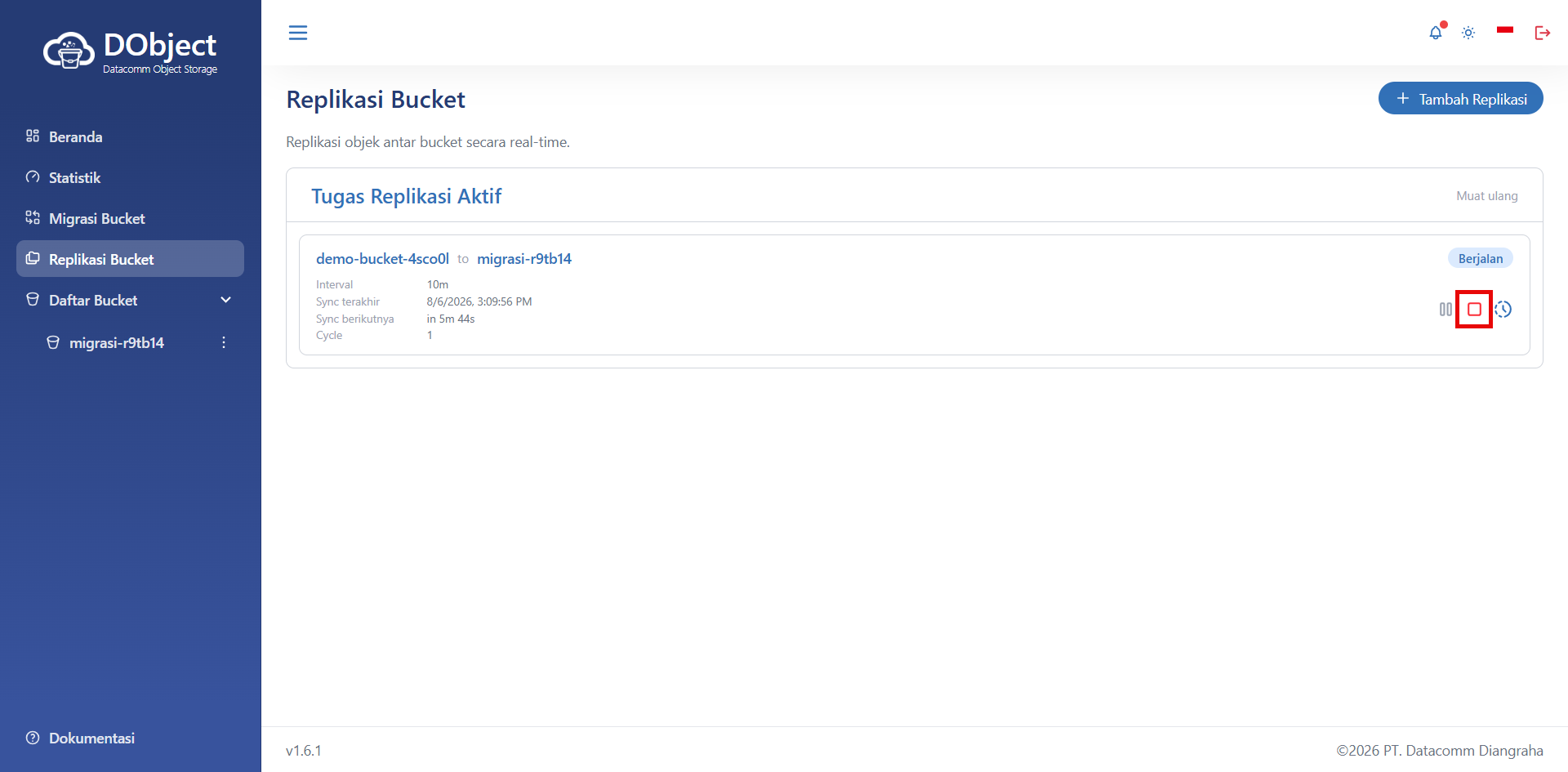
Task: Open replication history clock icon
Action: tap(1503, 310)
